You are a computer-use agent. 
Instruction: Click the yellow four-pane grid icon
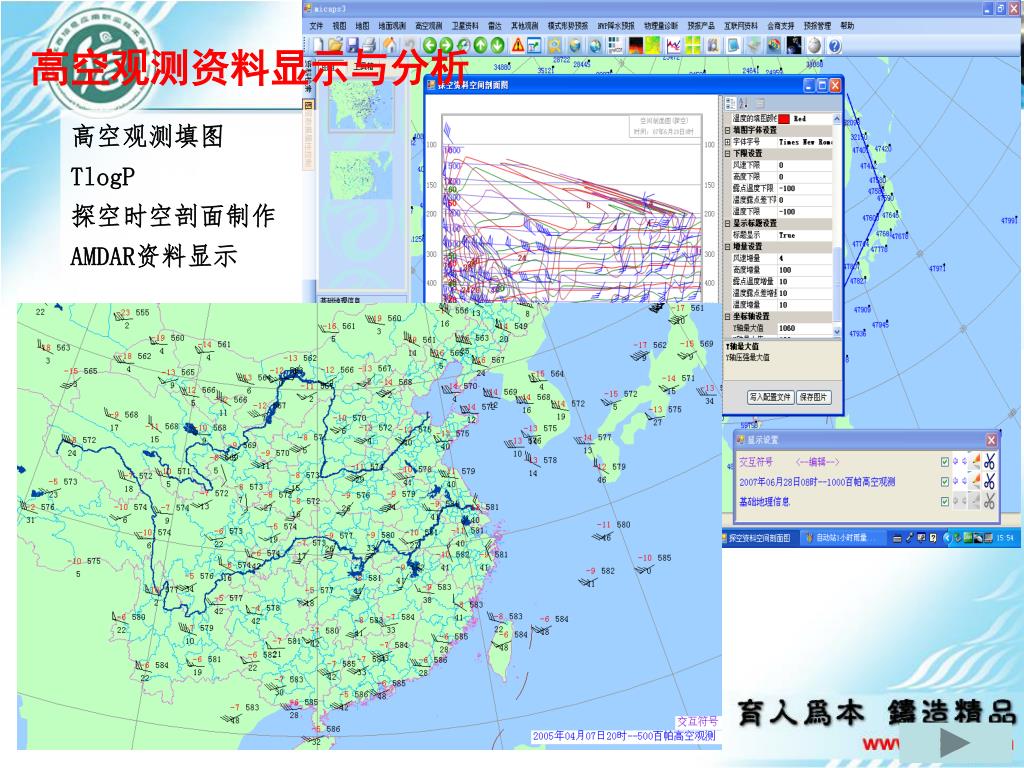click(x=692, y=45)
